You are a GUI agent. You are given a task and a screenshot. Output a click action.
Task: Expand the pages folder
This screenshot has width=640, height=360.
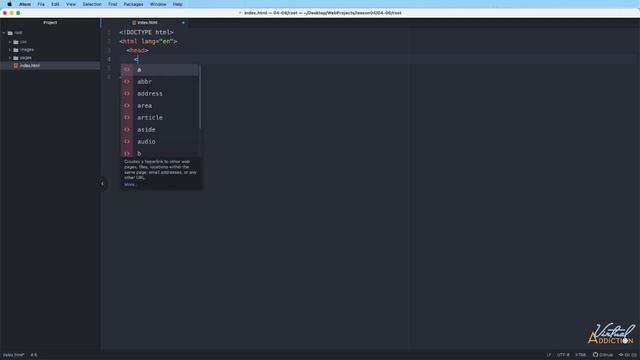pos(10,58)
